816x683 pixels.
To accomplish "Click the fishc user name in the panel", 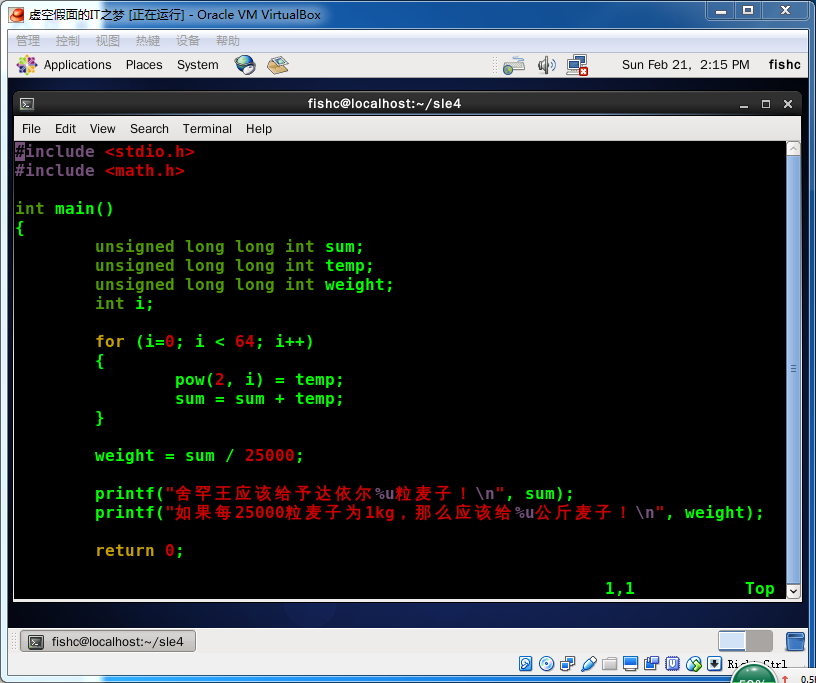I will (x=784, y=65).
